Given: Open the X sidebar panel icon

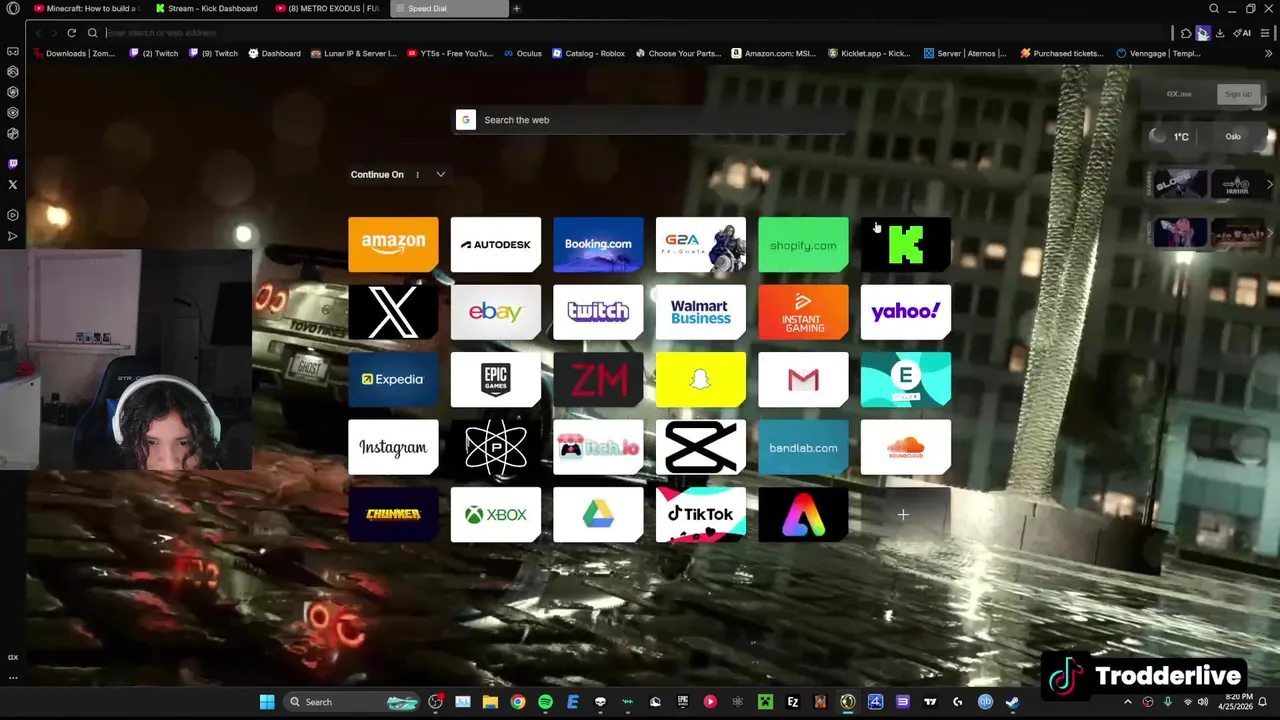Looking at the screenshot, I should [13, 185].
